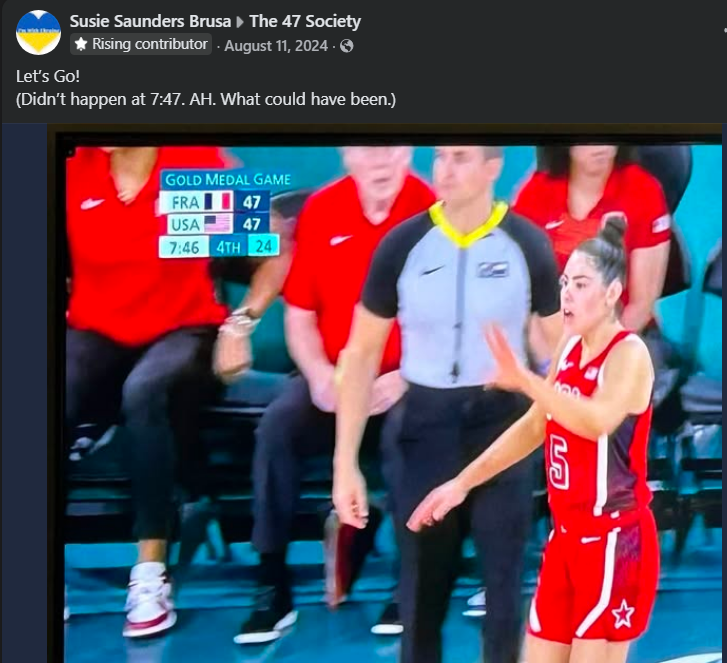Open The 47 Society group page
This screenshot has height=663, width=727.
tap(305, 21)
